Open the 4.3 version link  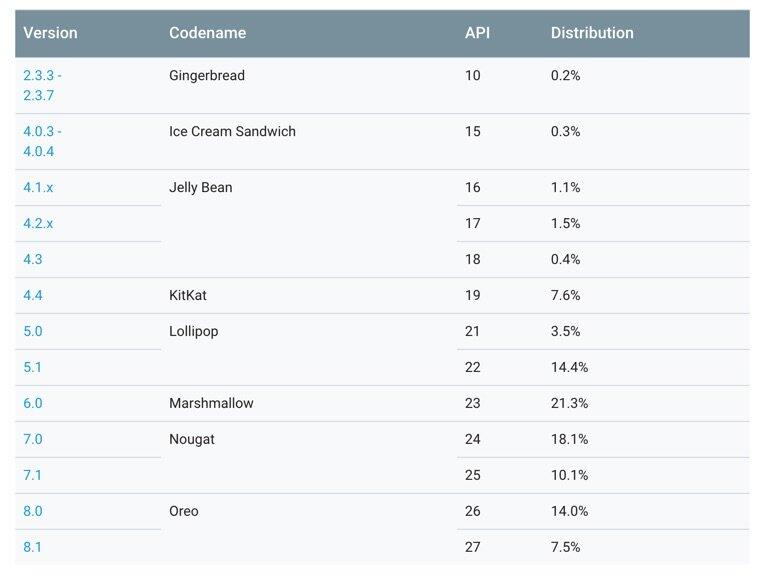pyautogui.click(x=33, y=259)
